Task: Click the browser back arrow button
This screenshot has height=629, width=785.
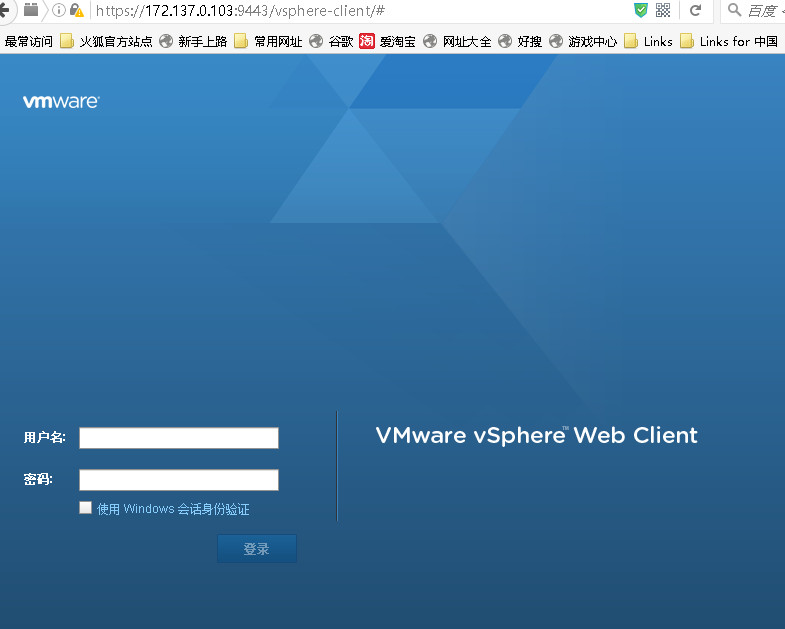Action: click(x=5, y=10)
